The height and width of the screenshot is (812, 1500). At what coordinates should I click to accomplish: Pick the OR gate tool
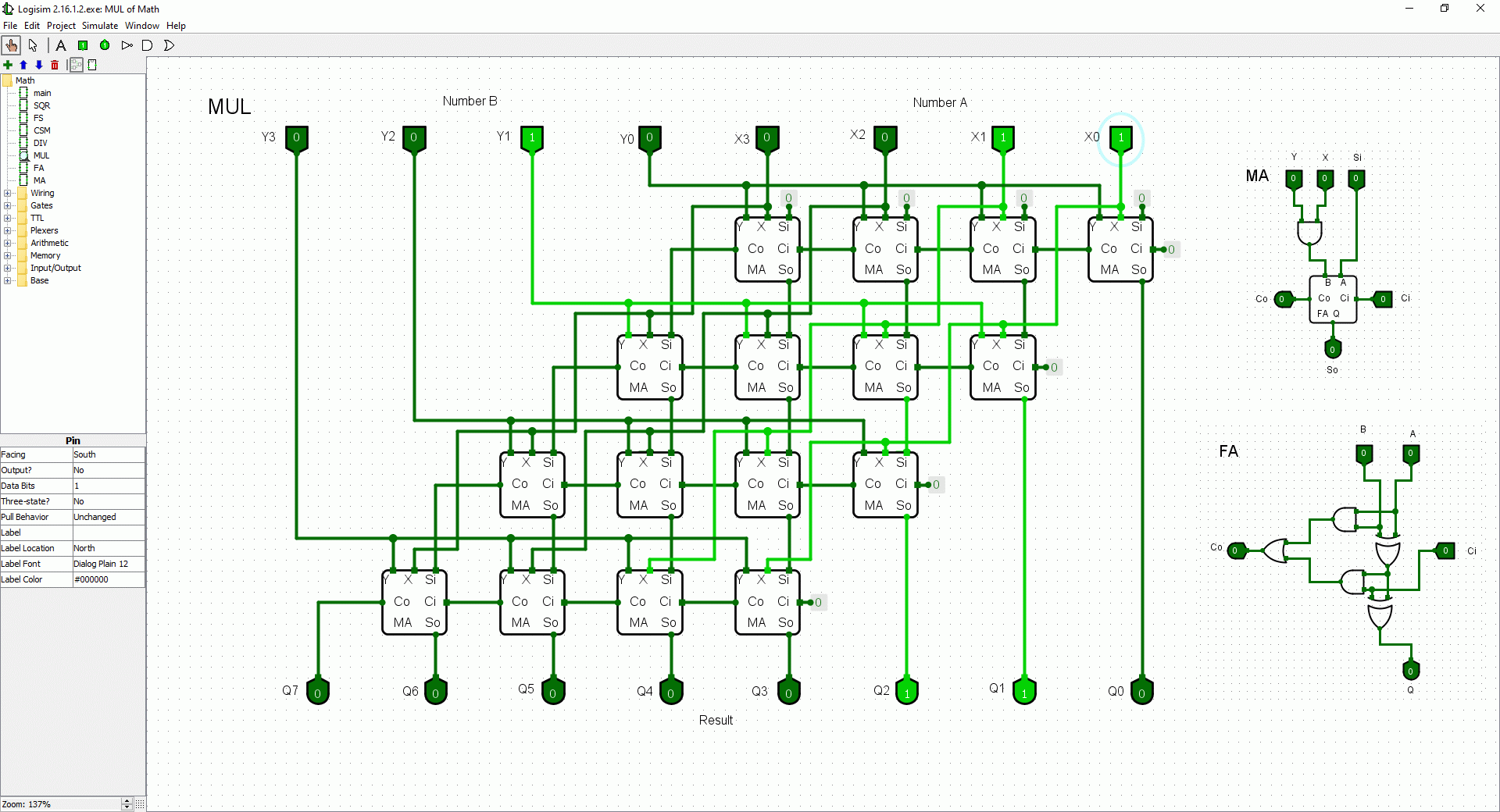tap(169, 45)
